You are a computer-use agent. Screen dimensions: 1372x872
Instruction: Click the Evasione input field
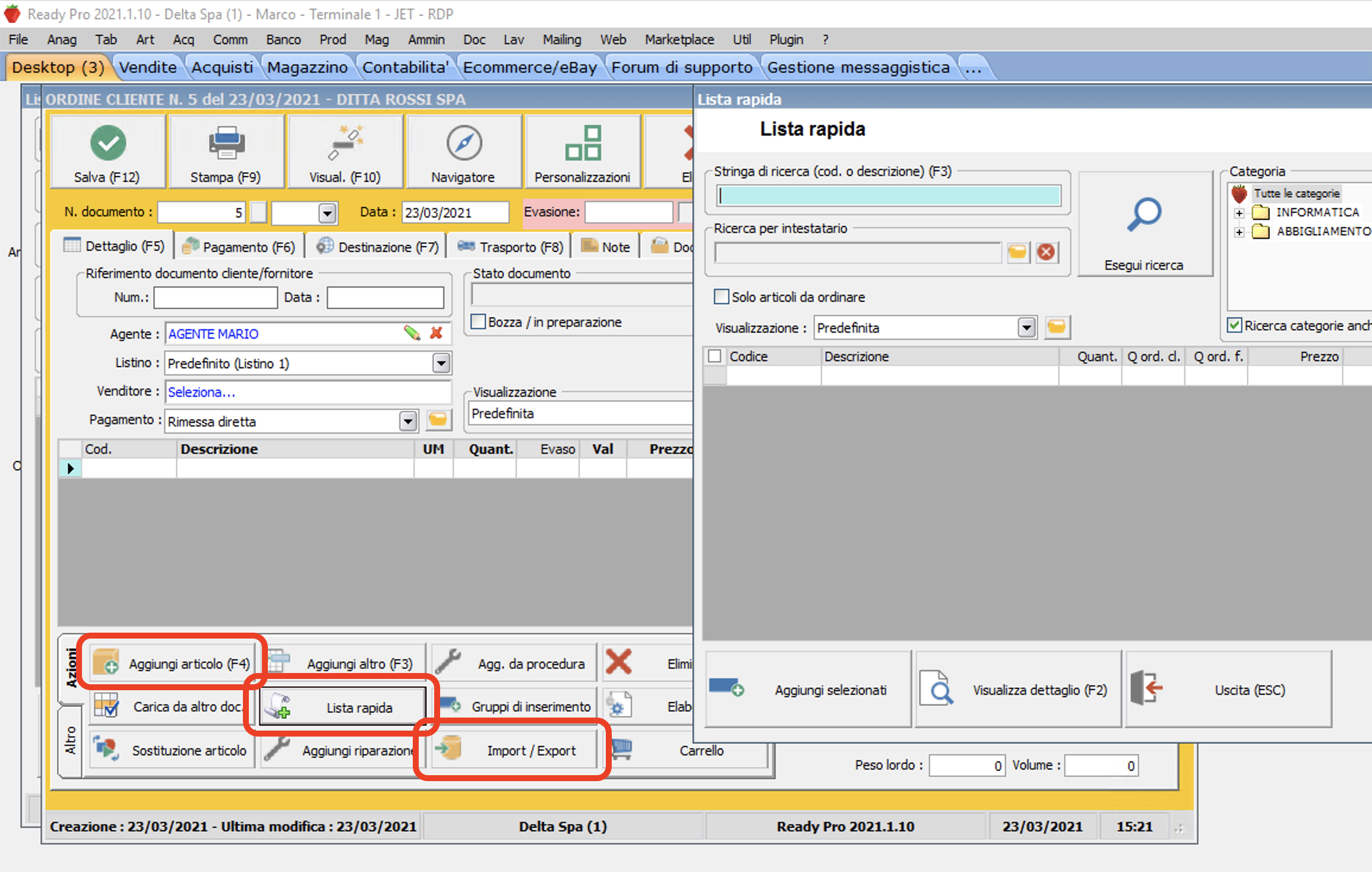[x=628, y=212]
